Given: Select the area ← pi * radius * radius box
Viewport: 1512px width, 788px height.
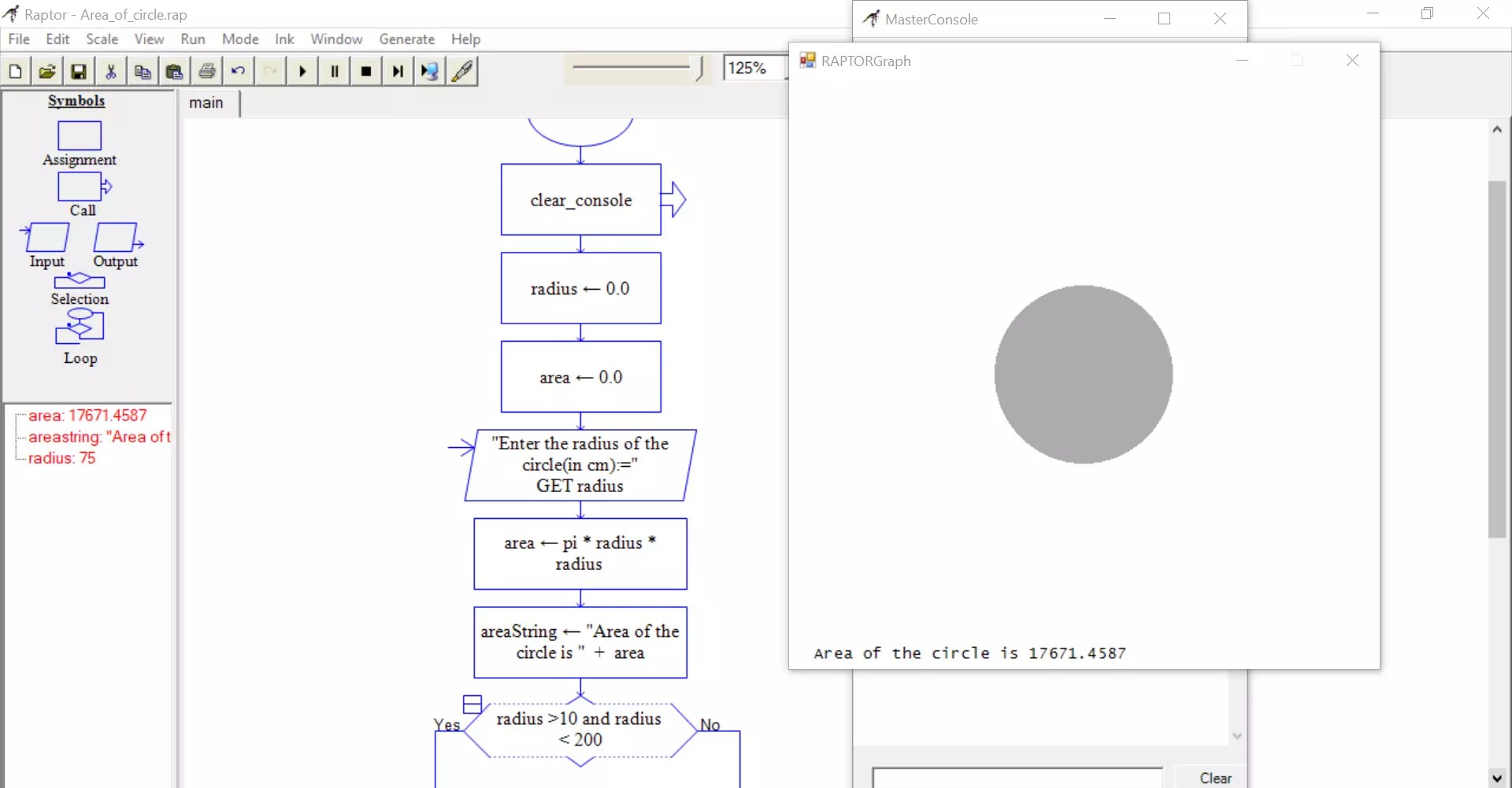Looking at the screenshot, I should (x=580, y=553).
